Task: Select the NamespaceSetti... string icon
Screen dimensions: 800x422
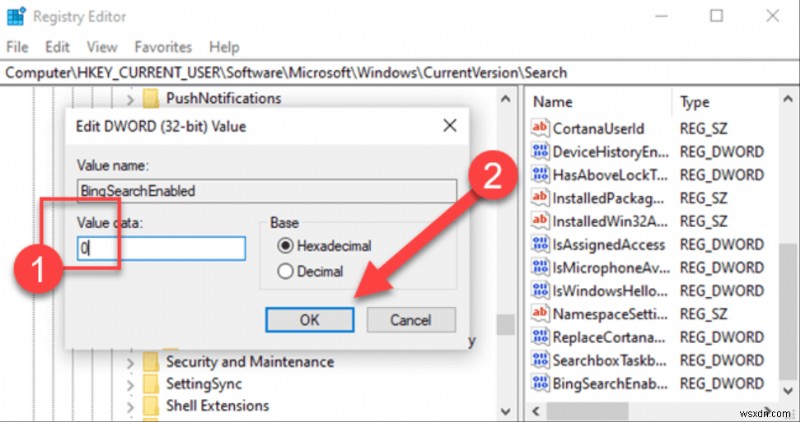Action: click(x=540, y=314)
